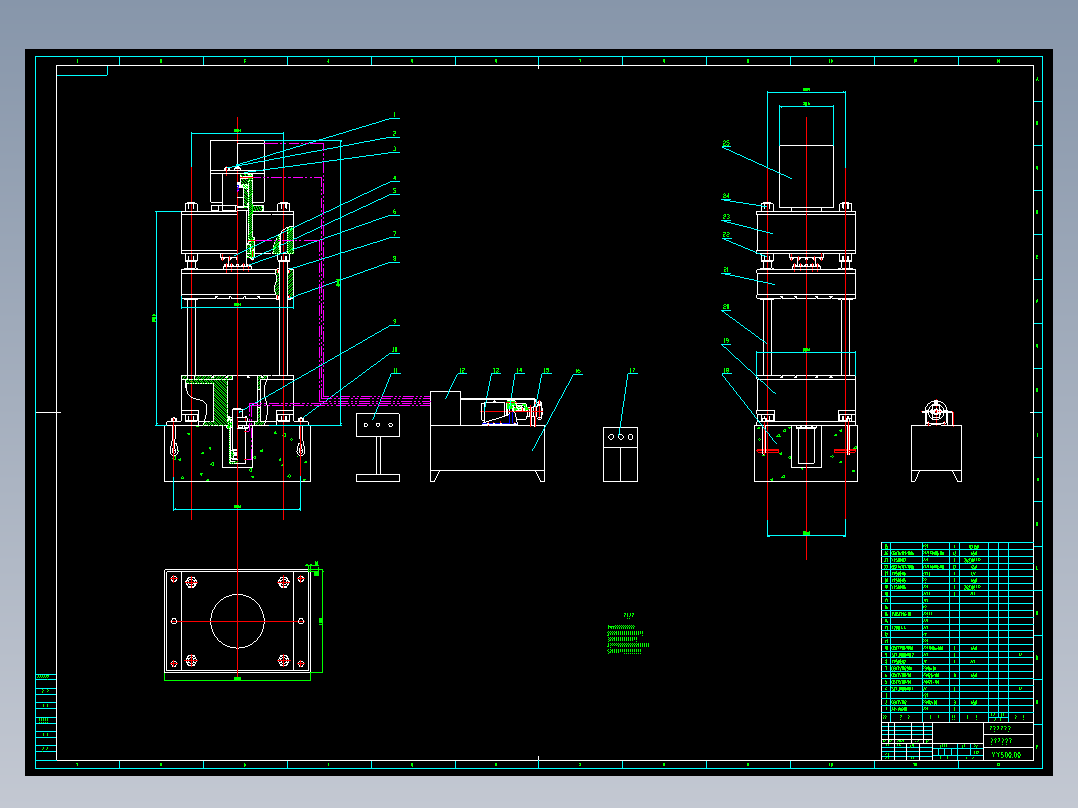Pick part callout number 8
Screen dimensions: 1078x808
[394, 259]
